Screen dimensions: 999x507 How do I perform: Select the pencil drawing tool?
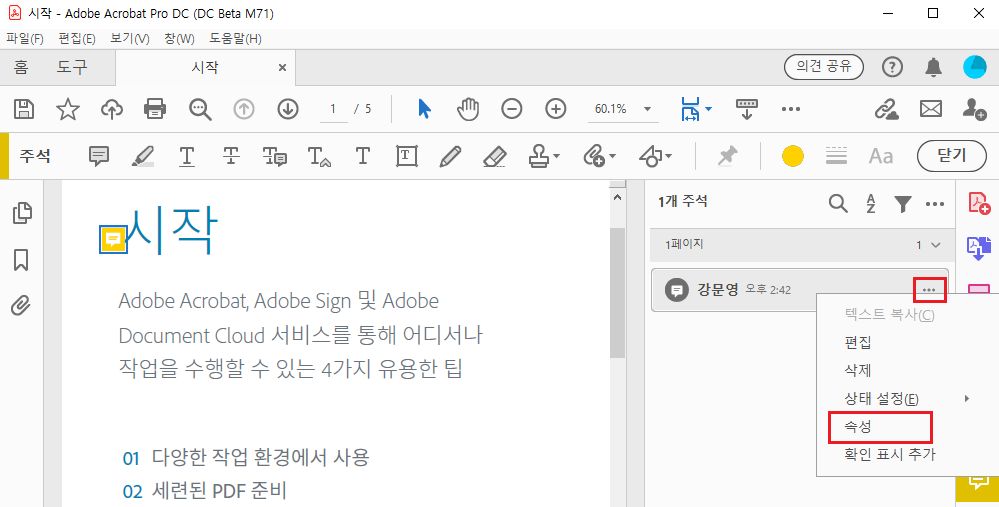tap(450, 156)
